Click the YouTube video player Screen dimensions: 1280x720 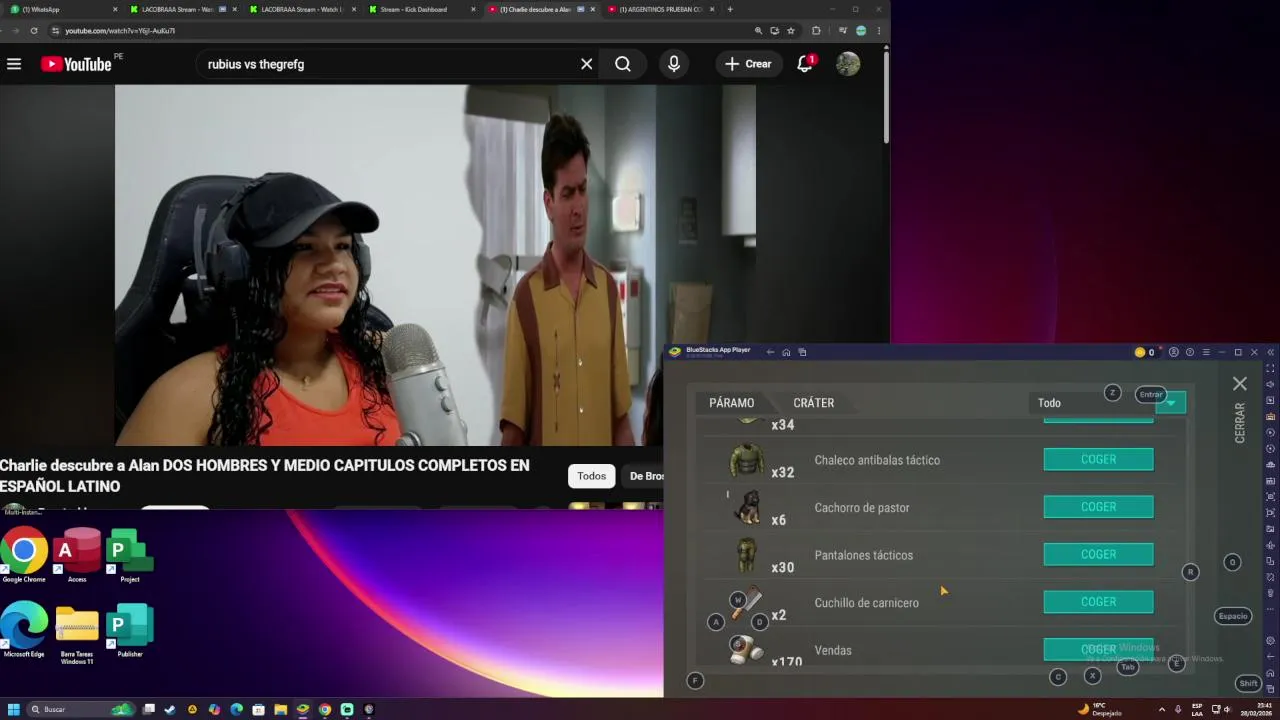point(435,265)
